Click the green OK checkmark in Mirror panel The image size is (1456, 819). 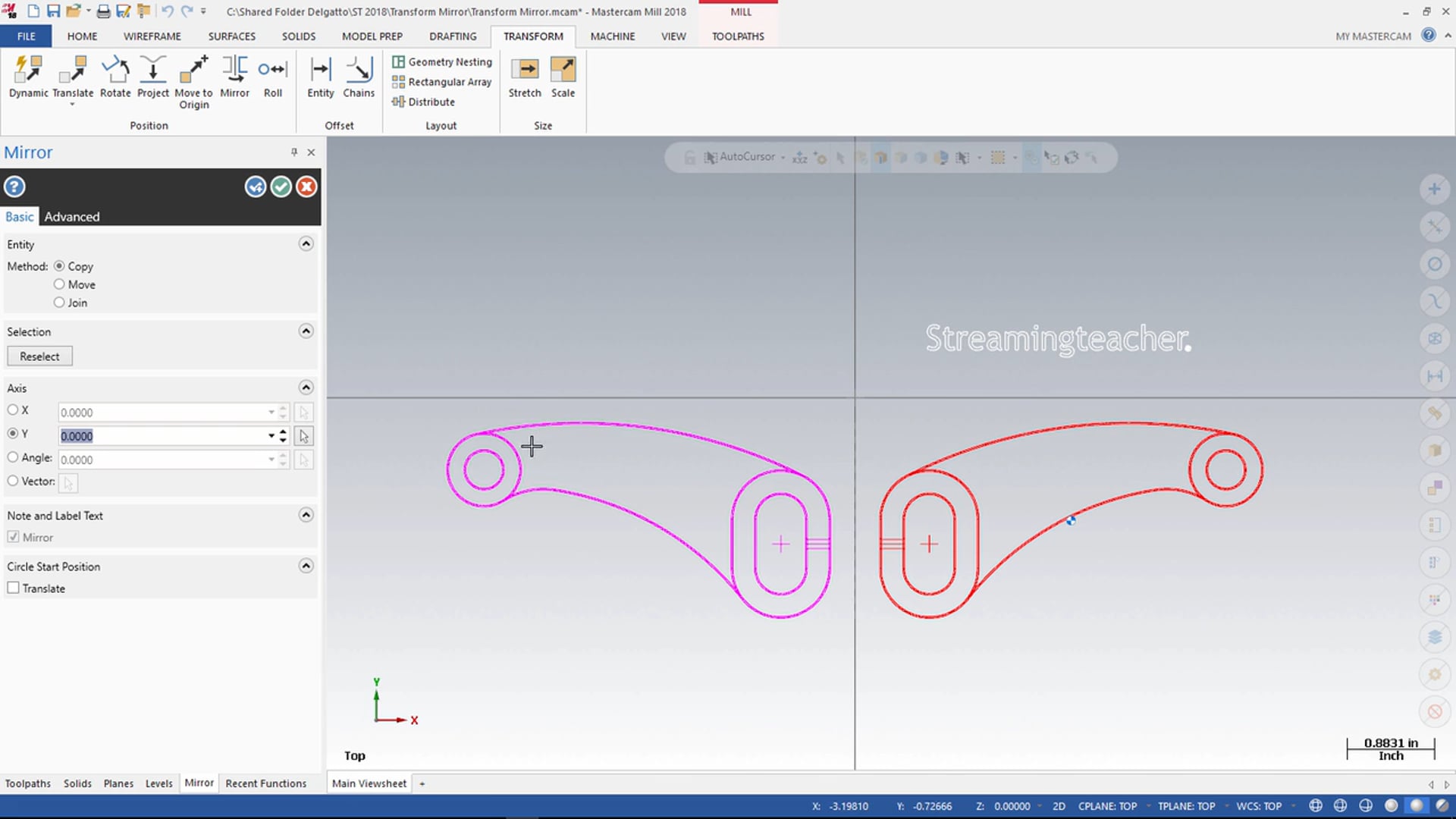pos(281,187)
